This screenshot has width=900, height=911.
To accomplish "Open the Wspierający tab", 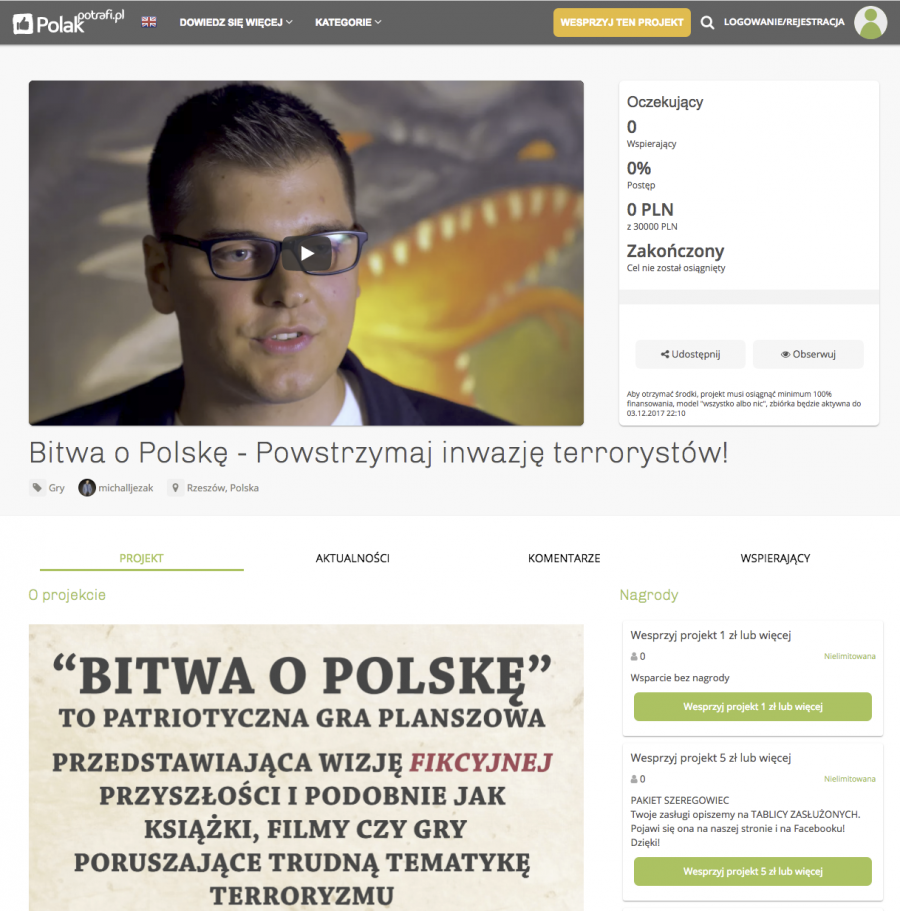I will click(x=775, y=558).
